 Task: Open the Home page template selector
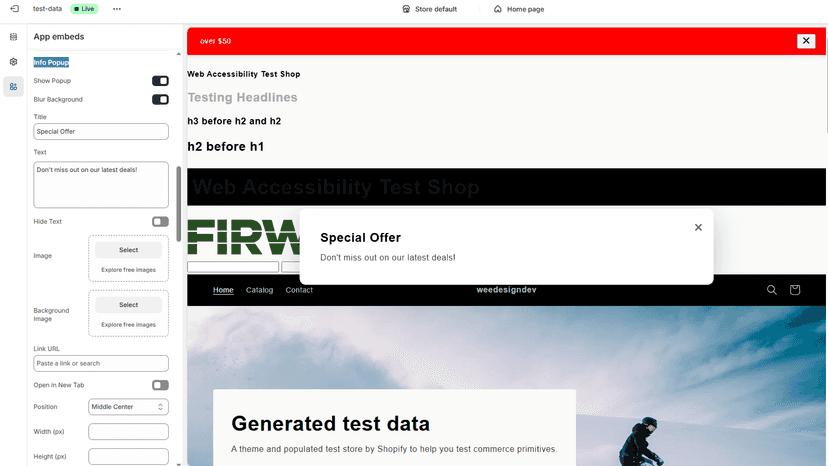519,9
